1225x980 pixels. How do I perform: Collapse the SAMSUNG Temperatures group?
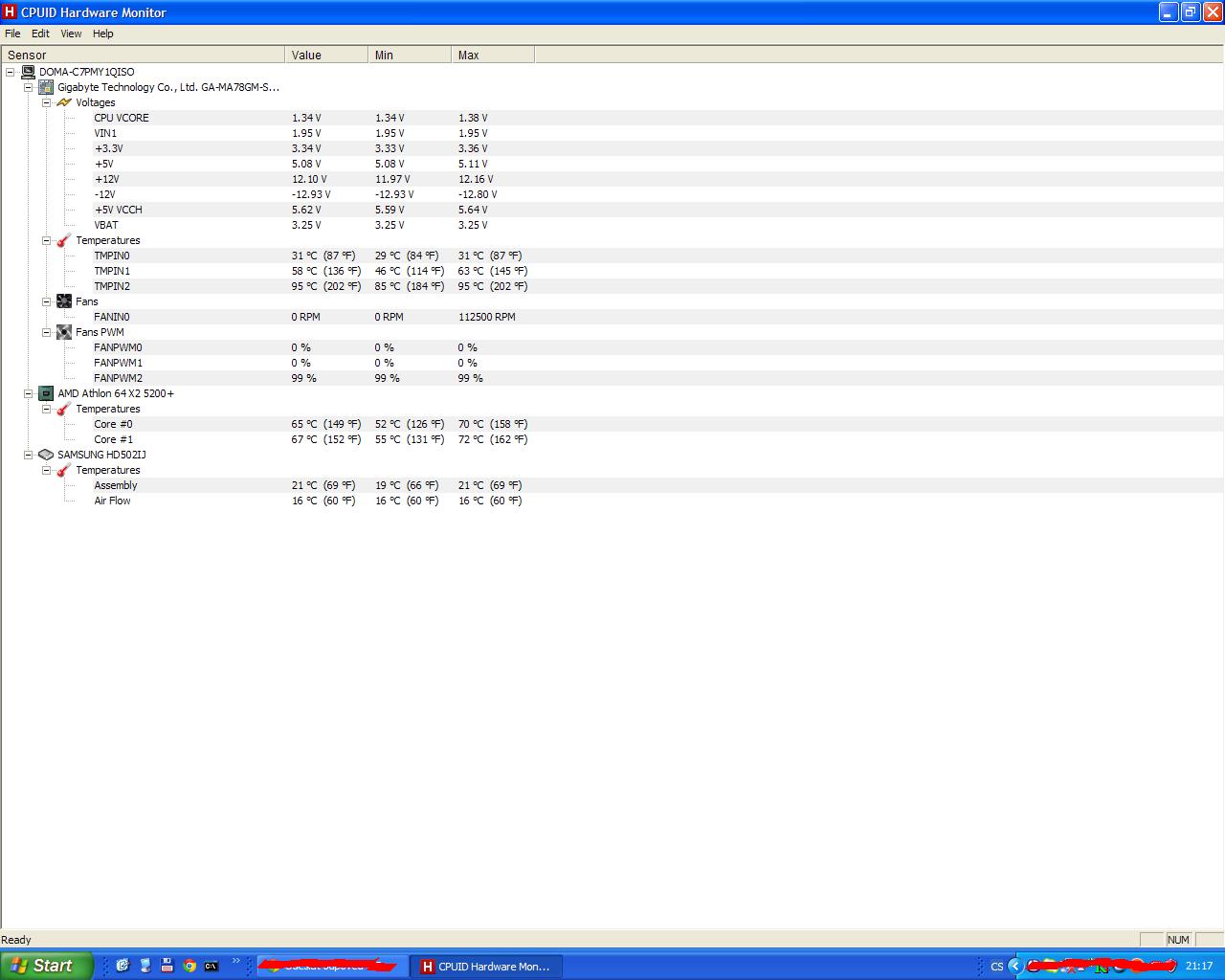click(46, 470)
